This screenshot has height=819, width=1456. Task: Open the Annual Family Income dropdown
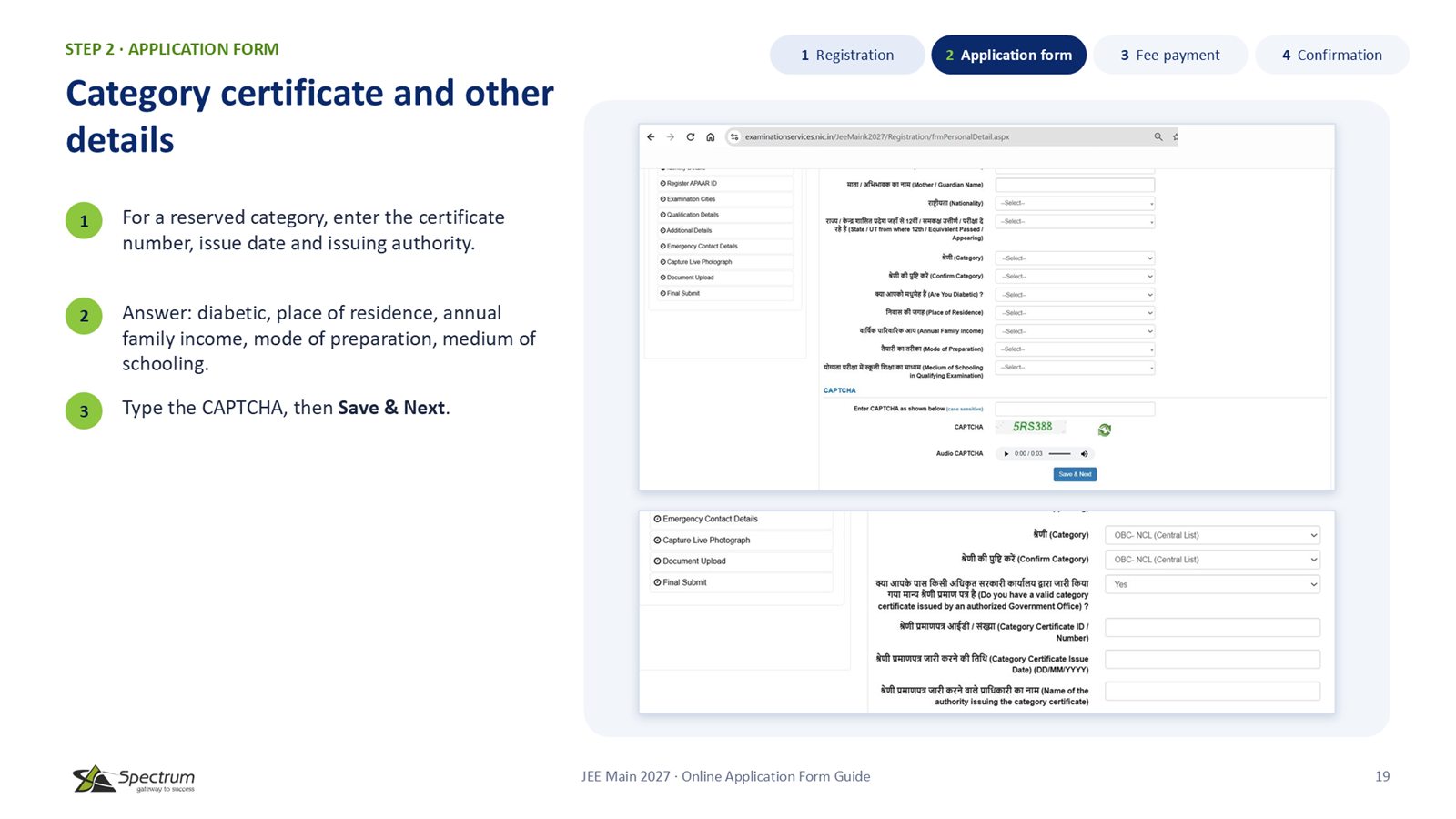1075,331
